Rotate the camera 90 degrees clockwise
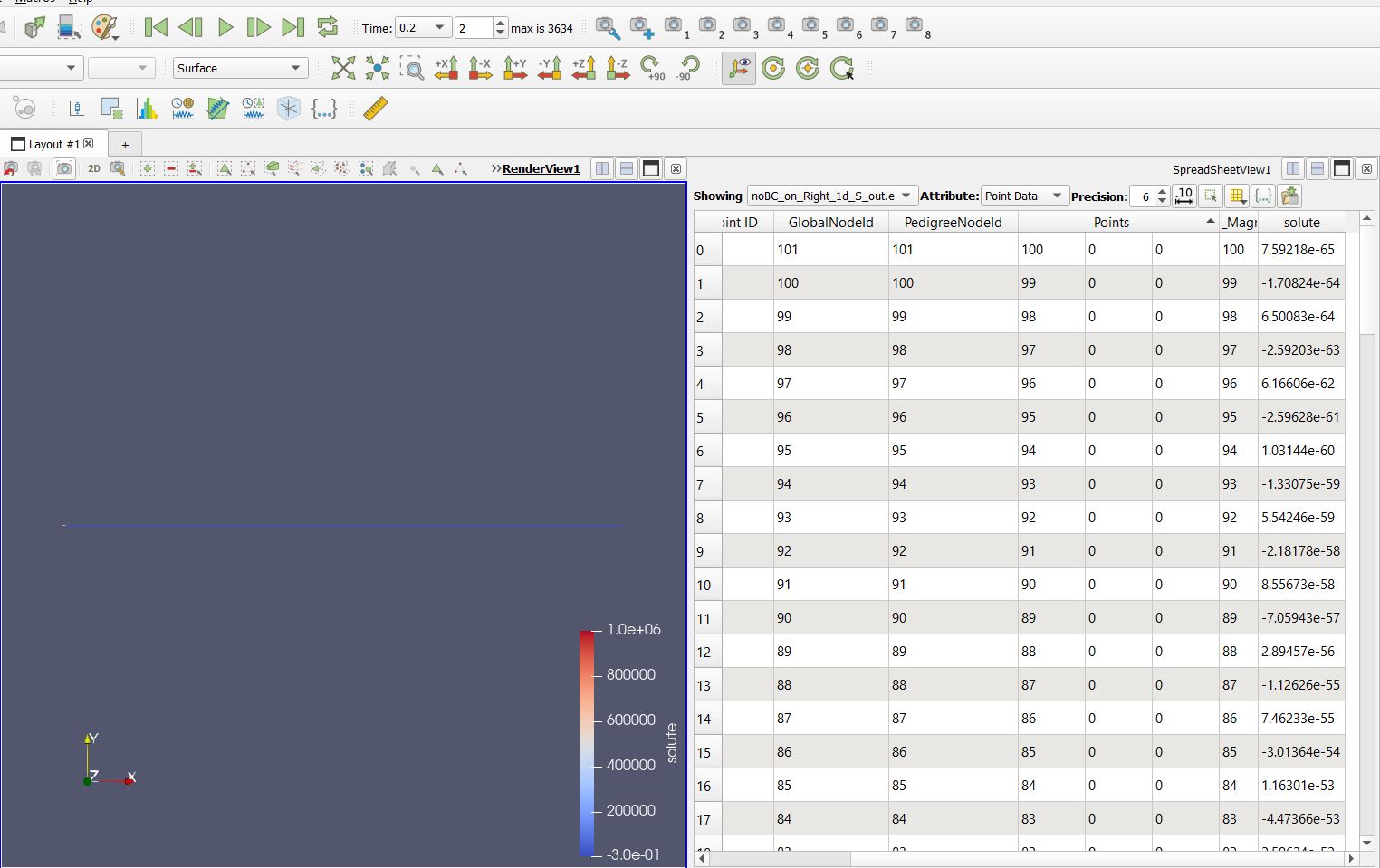Screen dimensions: 1380x868 click(652, 68)
